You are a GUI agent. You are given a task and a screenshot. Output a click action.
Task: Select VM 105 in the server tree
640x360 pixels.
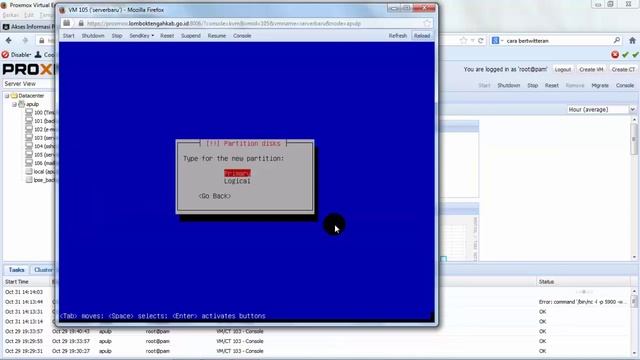(40, 155)
